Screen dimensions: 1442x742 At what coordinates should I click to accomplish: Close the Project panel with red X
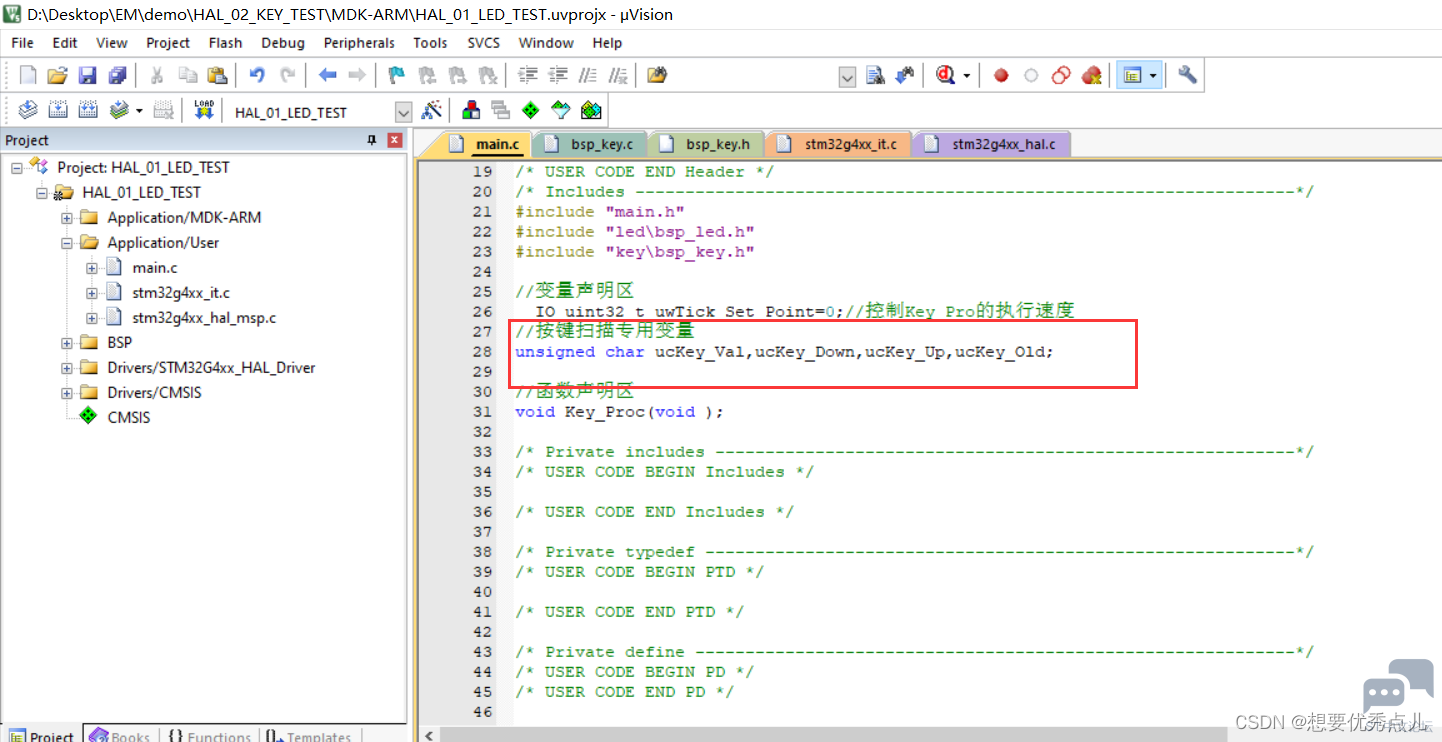coord(395,140)
